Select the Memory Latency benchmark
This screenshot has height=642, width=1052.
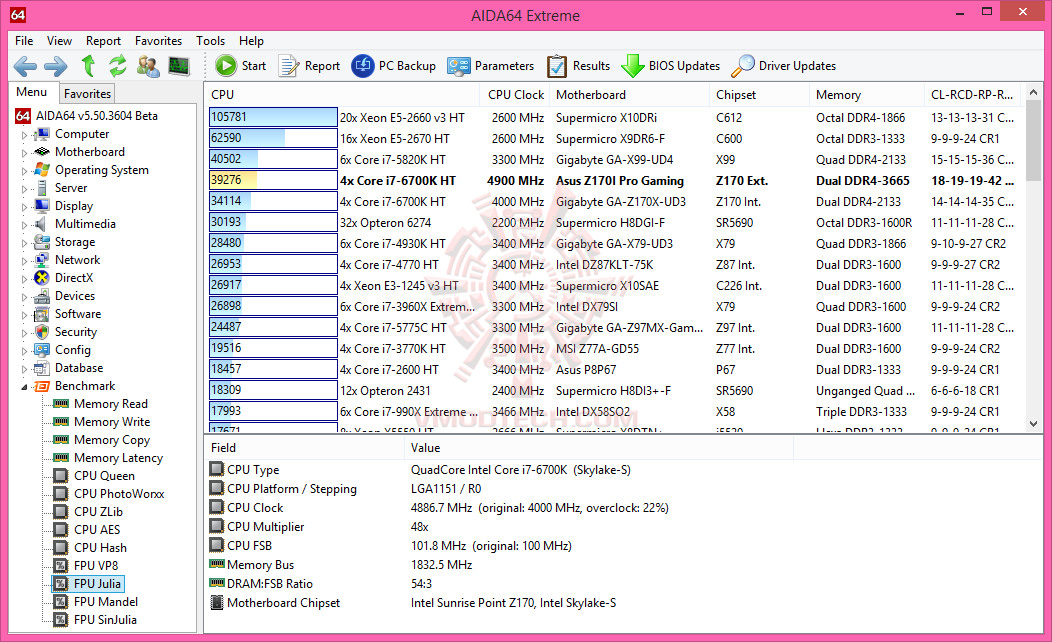[x=118, y=458]
